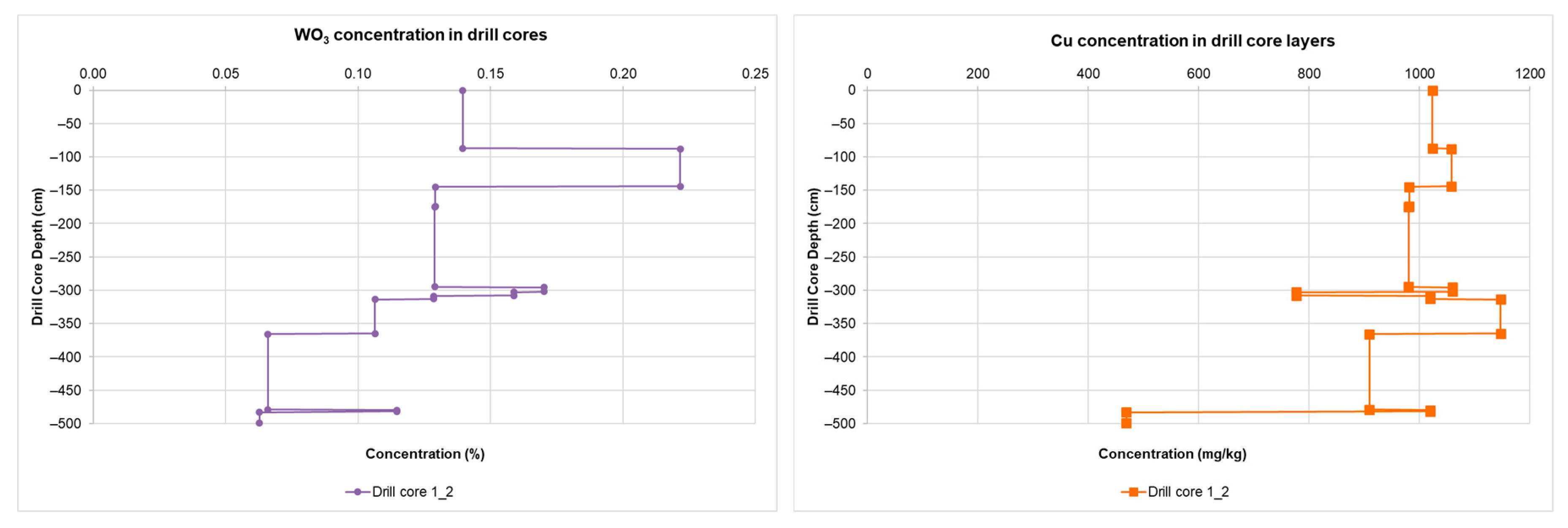
Task: Select the Cu concentration in drill core layers title
Action: pyautogui.click(x=1192, y=41)
